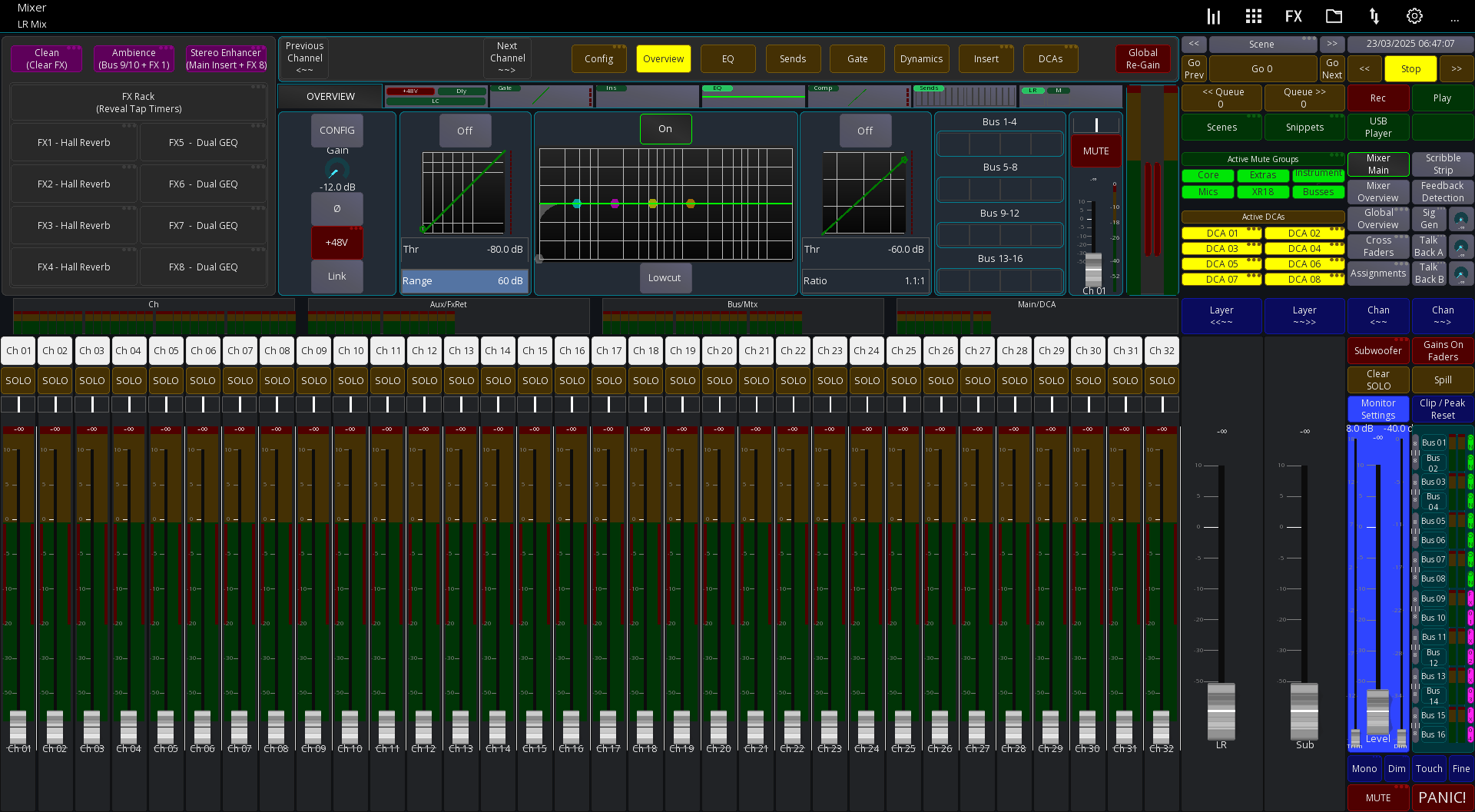Step to previous queue
Viewport: 1475px width, 812px height.
(1223, 98)
